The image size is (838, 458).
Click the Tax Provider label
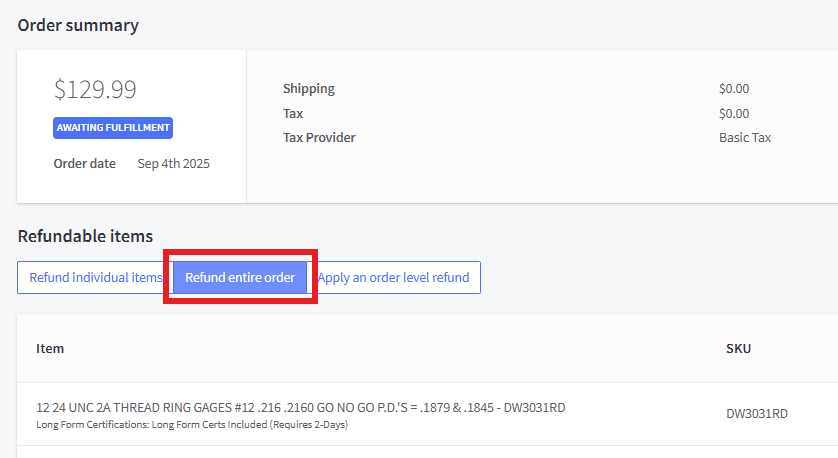click(x=319, y=138)
